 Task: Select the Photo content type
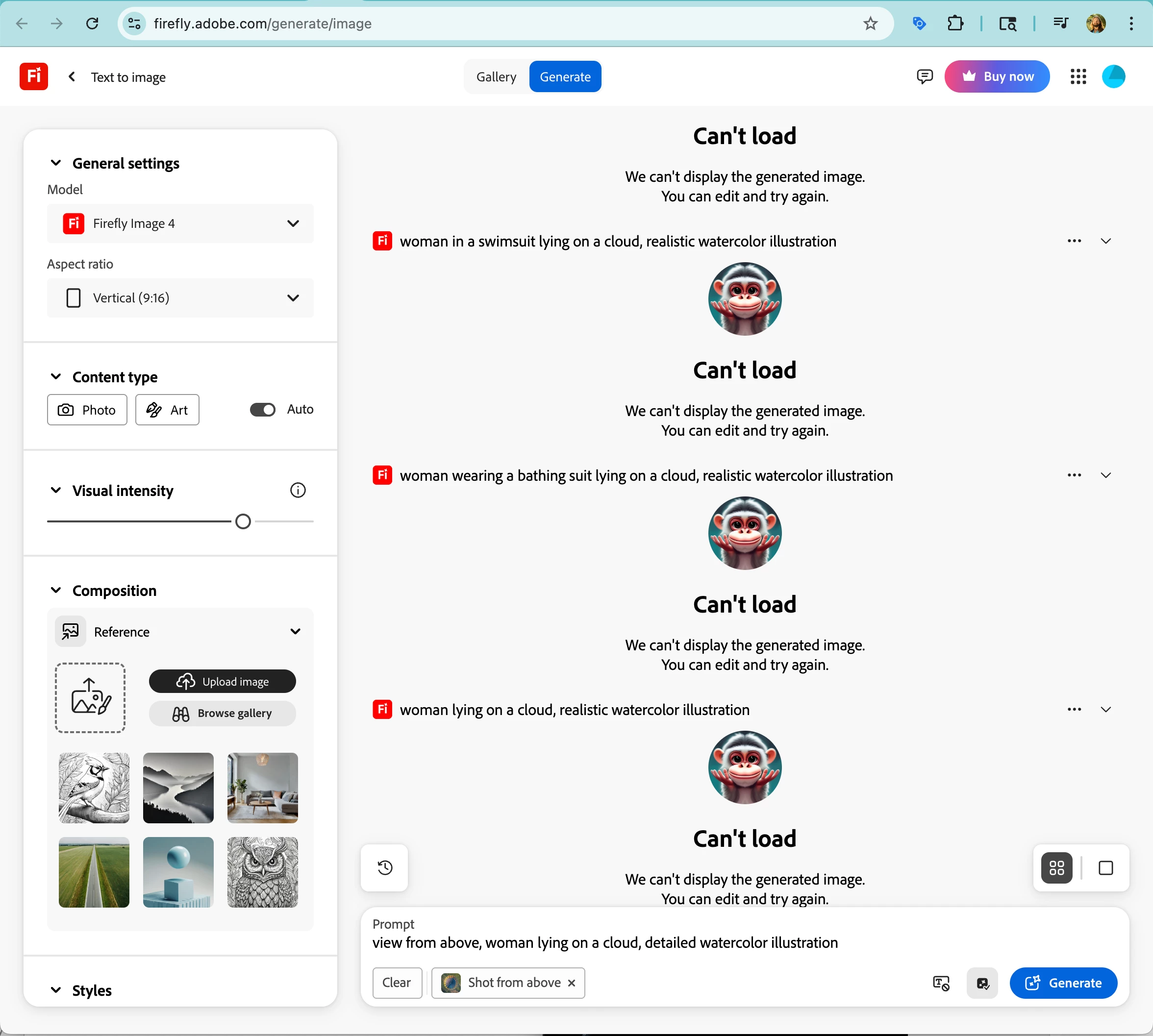87,410
